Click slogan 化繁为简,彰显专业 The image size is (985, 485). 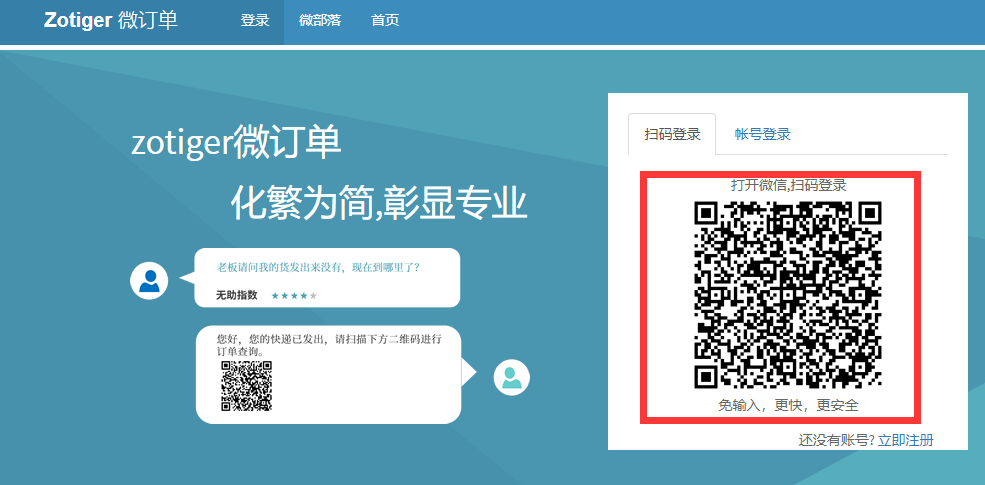378,202
